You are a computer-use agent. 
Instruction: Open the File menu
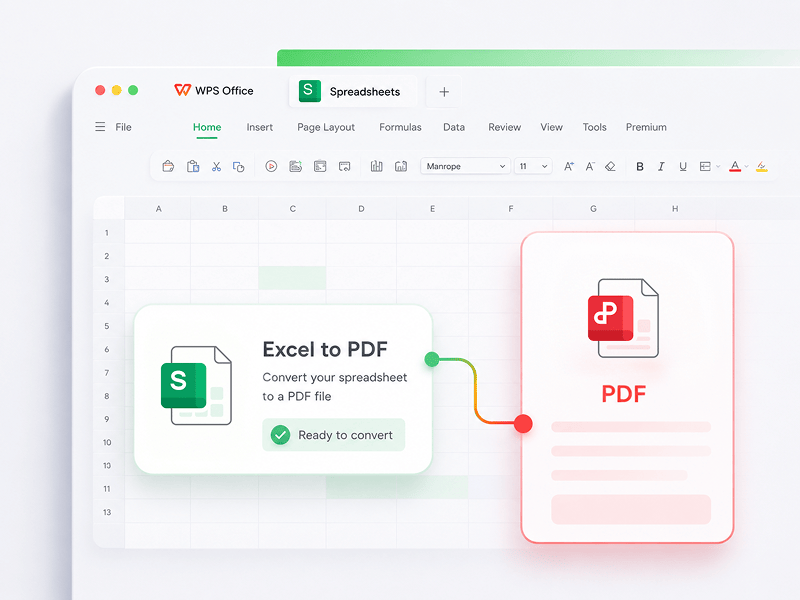pyautogui.click(x=123, y=127)
